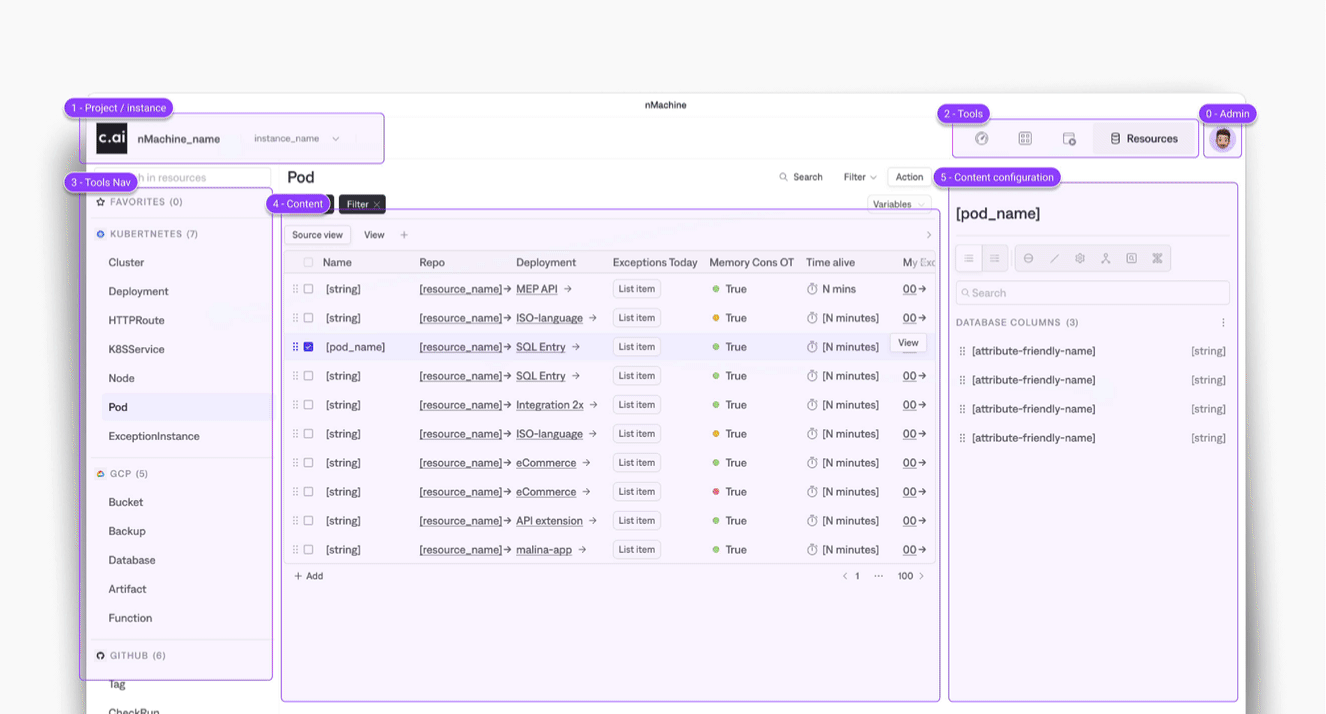Image resolution: width=1326 pixels, height=714 pixels.
Task: Select the gear icon in pod_name toolbar
Action: [x=1080, y=258]
